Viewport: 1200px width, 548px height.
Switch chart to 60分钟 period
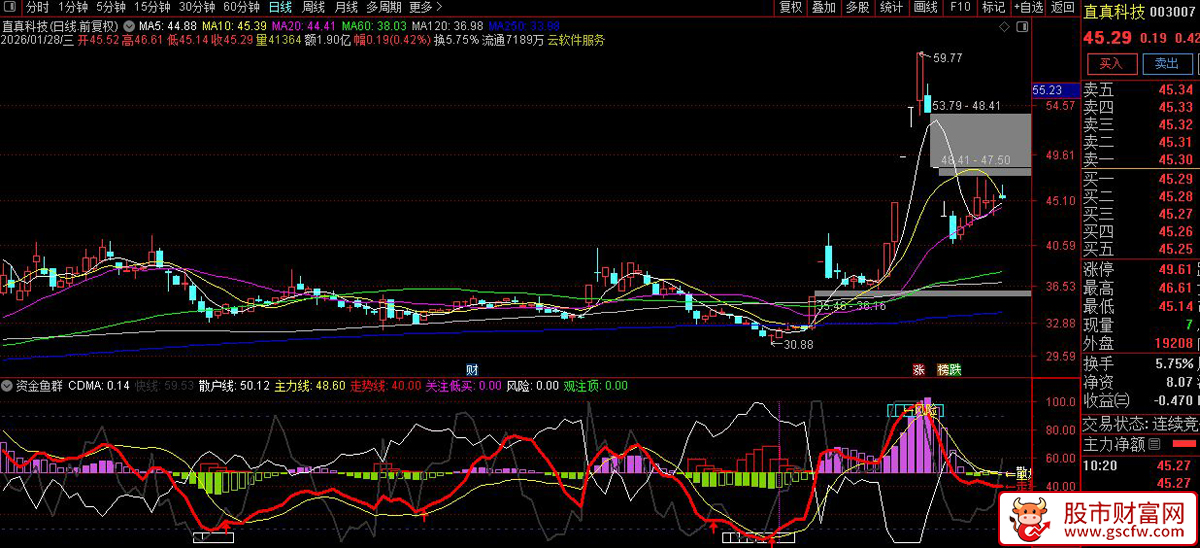coord(240,7)
